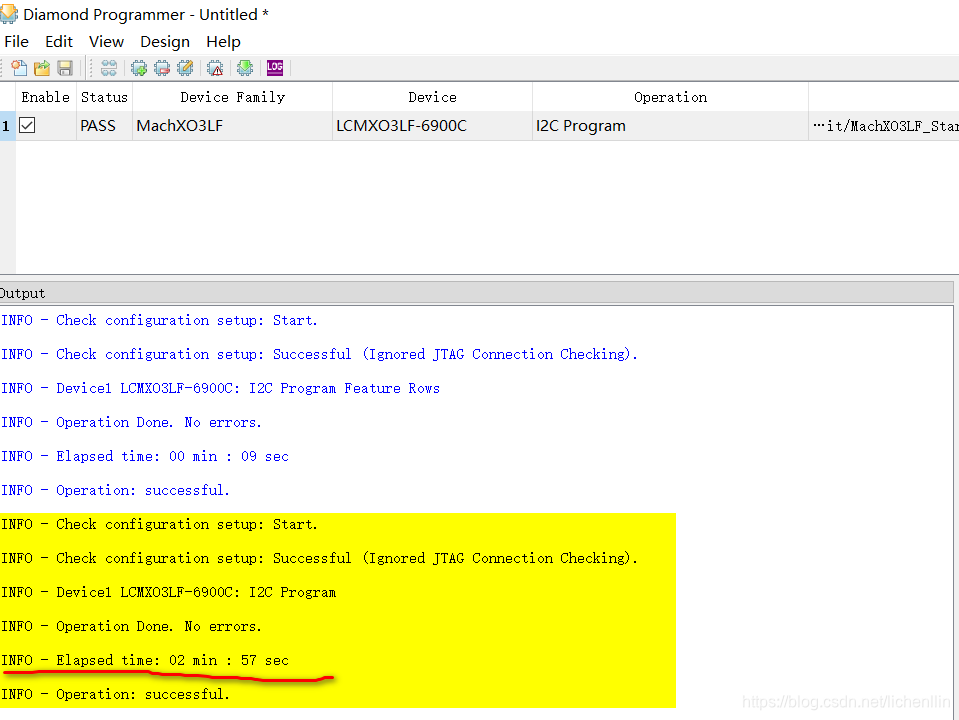Click the Open File folder icon
Viewport: 959px width, 720px height.
(42, 68)
